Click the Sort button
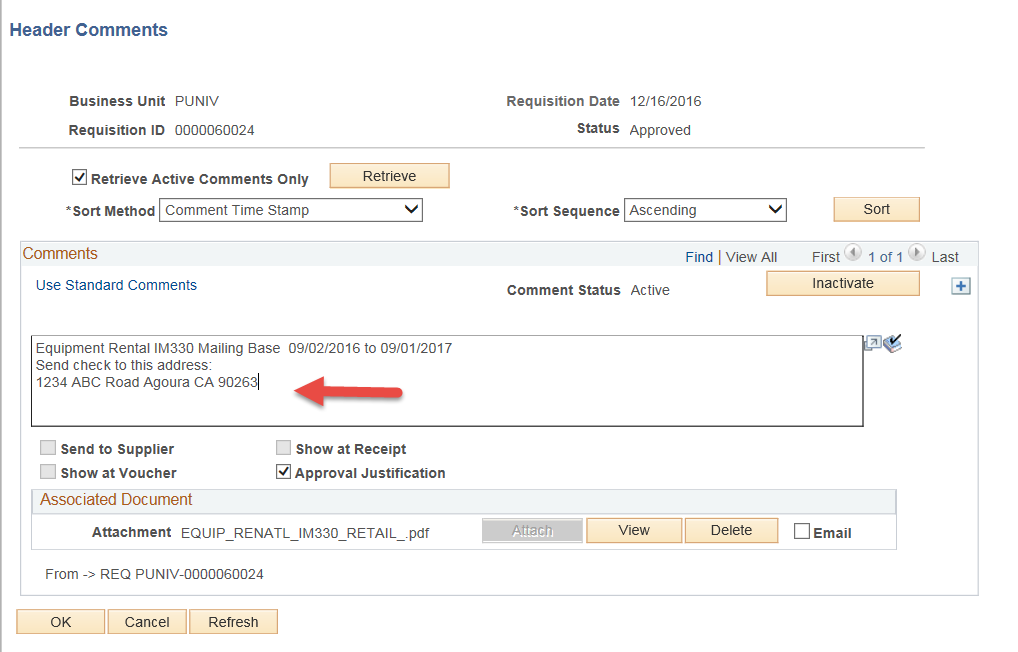1018x652 pixels. point(876,209)
